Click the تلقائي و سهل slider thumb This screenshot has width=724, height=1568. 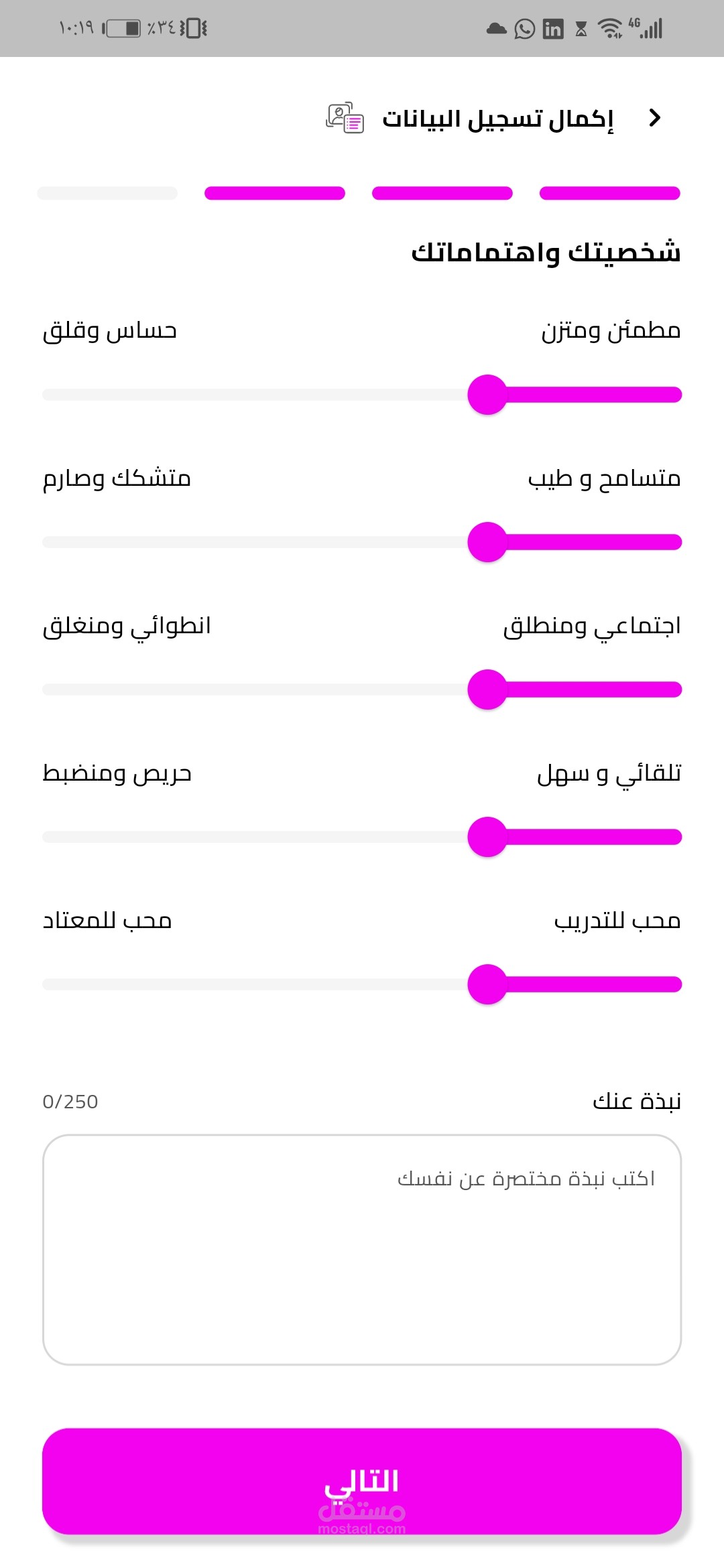pyautogui.click(x=487, y=837)
